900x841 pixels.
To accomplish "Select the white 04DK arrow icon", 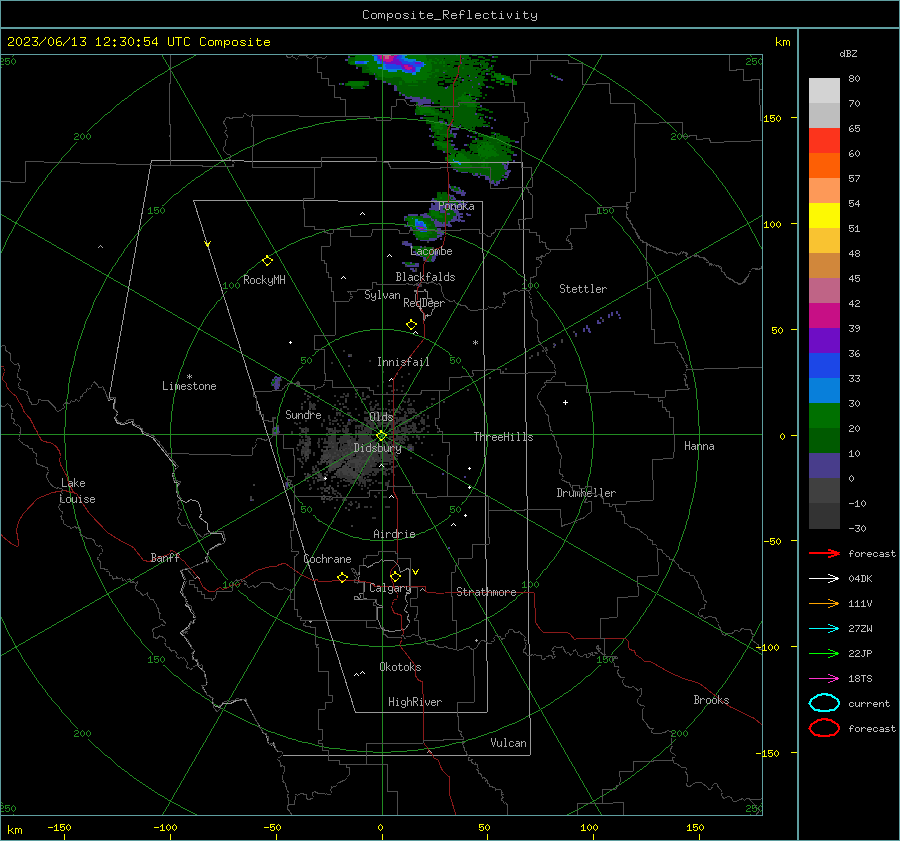I will pos(824,579).
